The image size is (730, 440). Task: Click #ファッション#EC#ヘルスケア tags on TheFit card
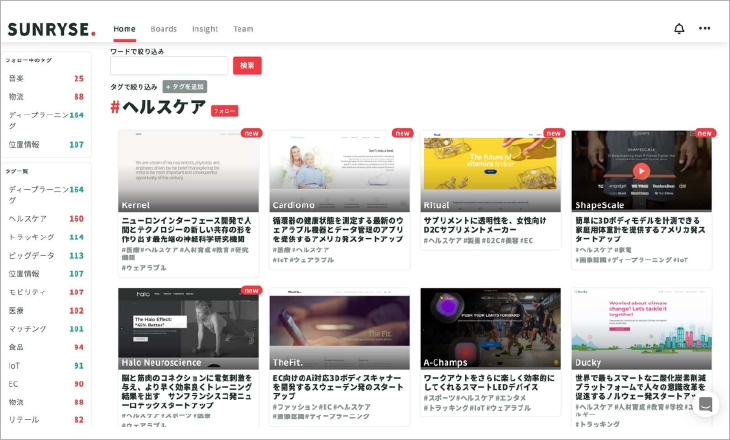tap(322, 407)
